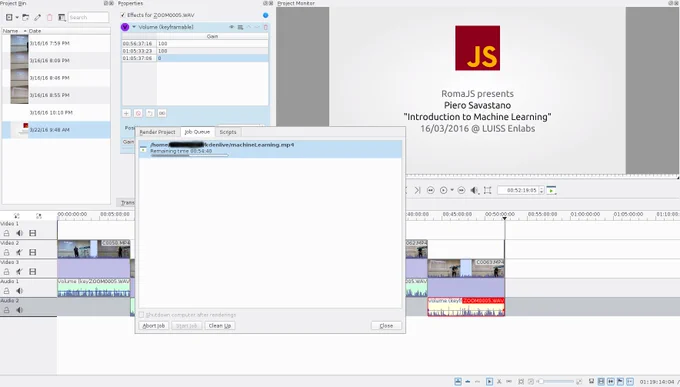Screen dimensions: 680x387
Task: Uncheck Effects for ZOOM0005.WAV checkbox
Action: [x=123, y=15]
